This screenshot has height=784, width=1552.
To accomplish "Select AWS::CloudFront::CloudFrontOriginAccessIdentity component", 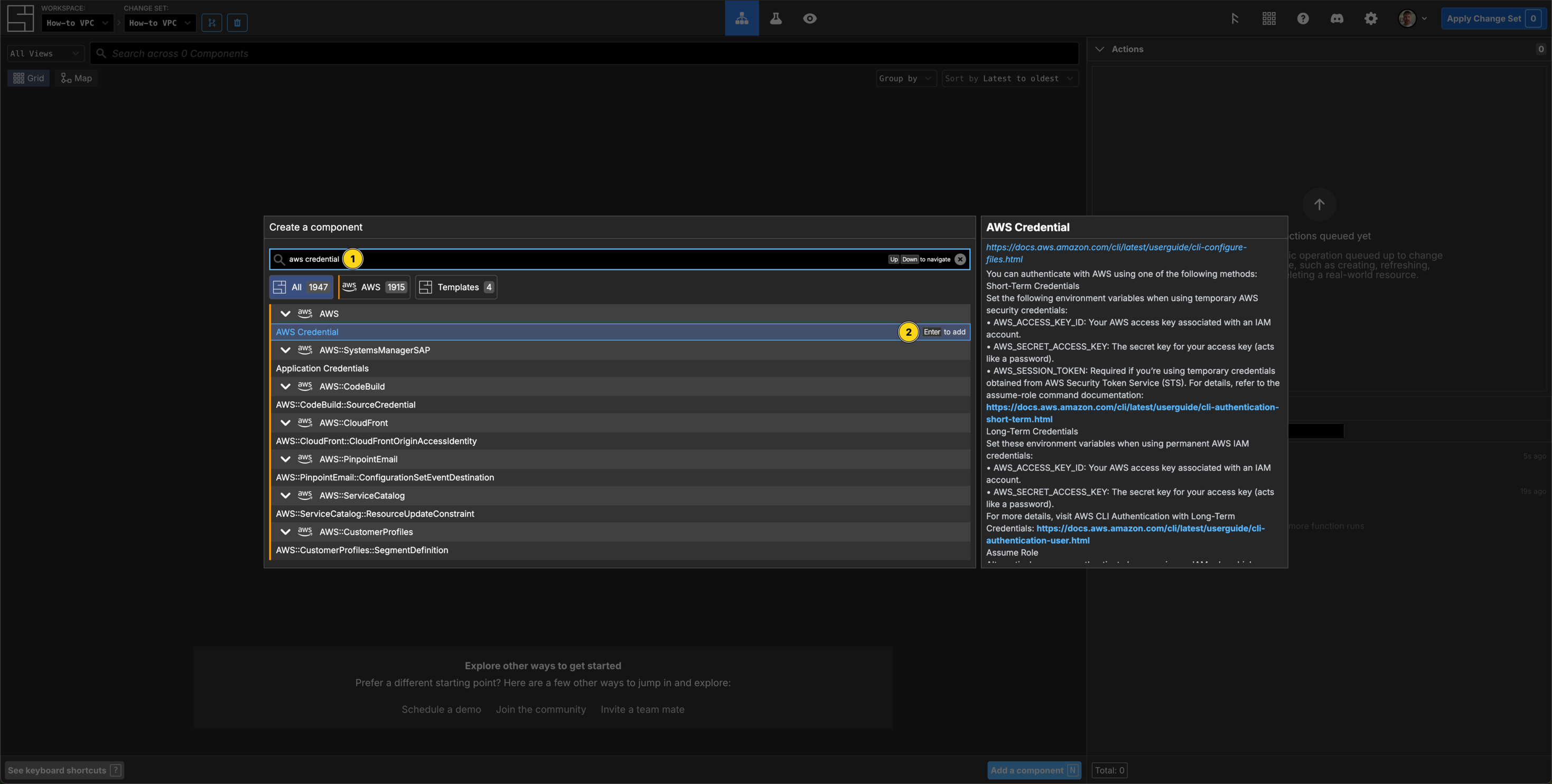I will (620, 441).
